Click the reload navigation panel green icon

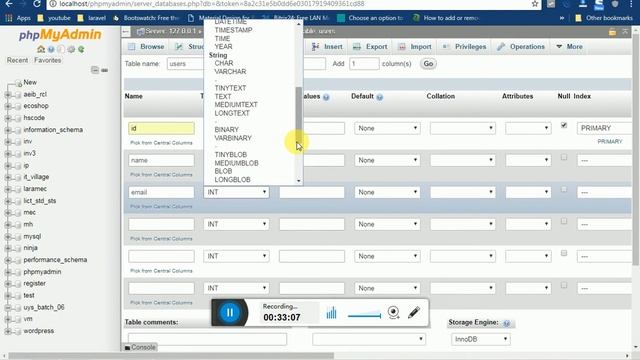click(81, 49)
